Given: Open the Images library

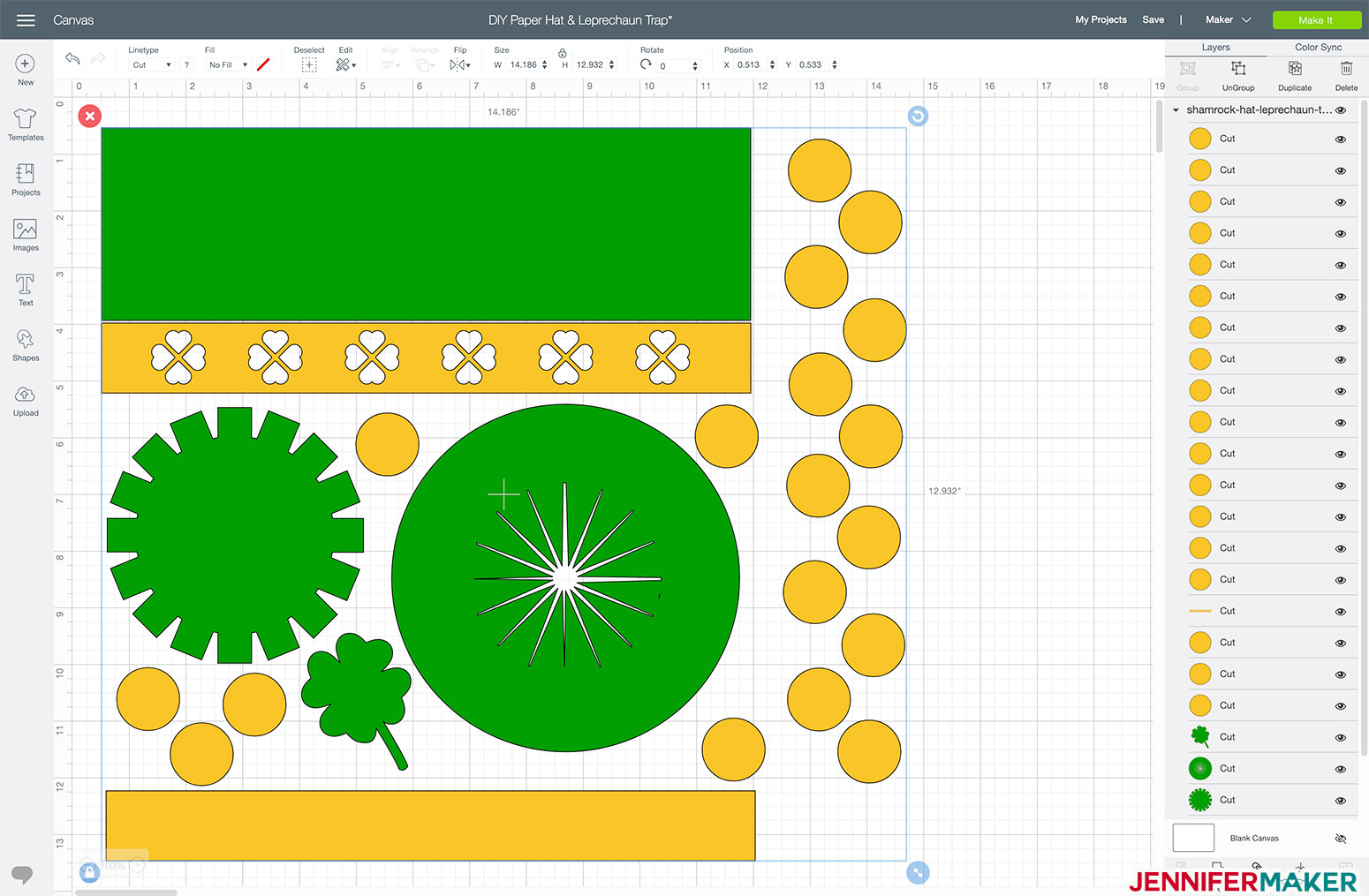Looking at the screenshot, I should coord(26,235).
